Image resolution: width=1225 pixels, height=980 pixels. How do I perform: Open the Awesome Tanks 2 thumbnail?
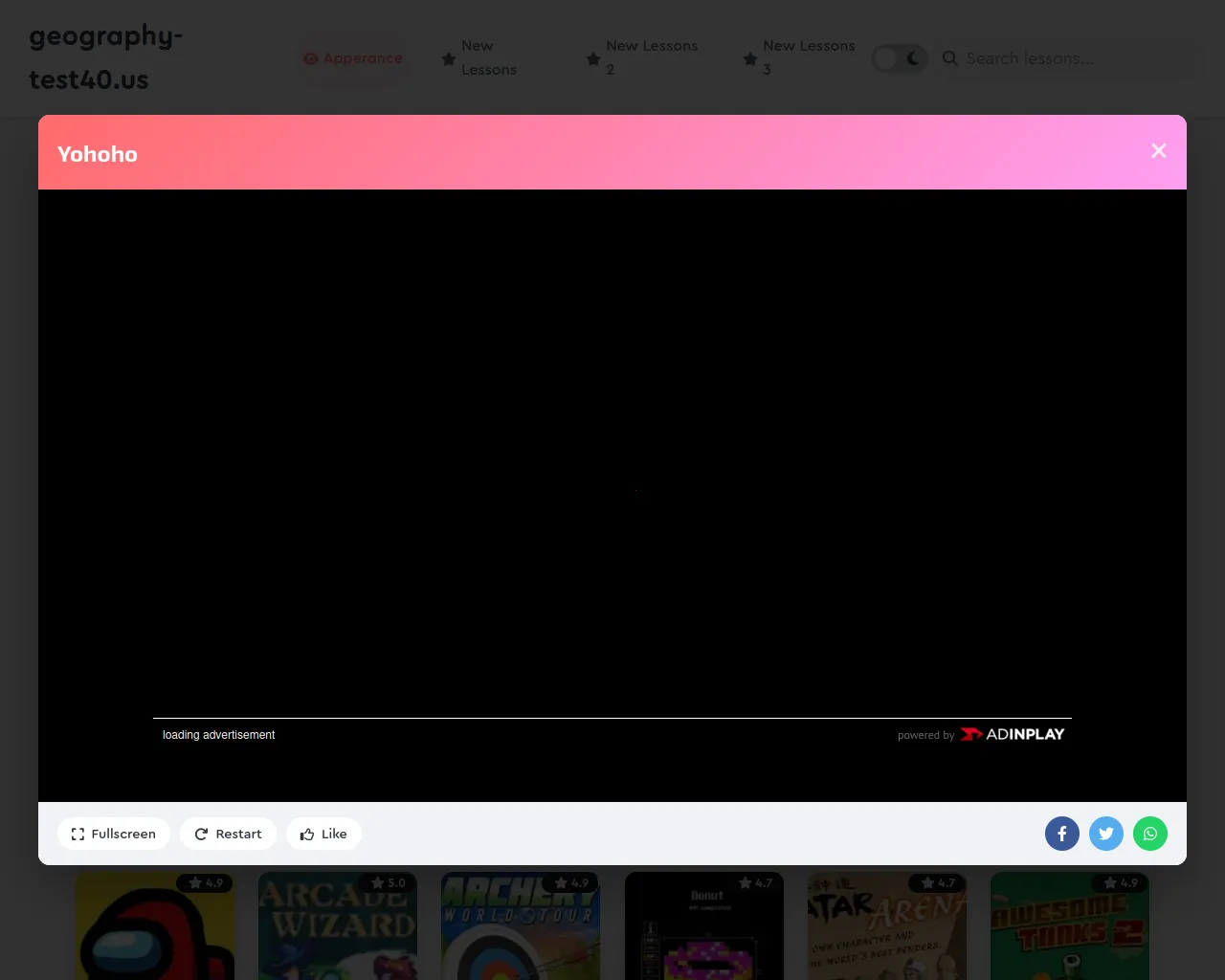(1070, 925)
